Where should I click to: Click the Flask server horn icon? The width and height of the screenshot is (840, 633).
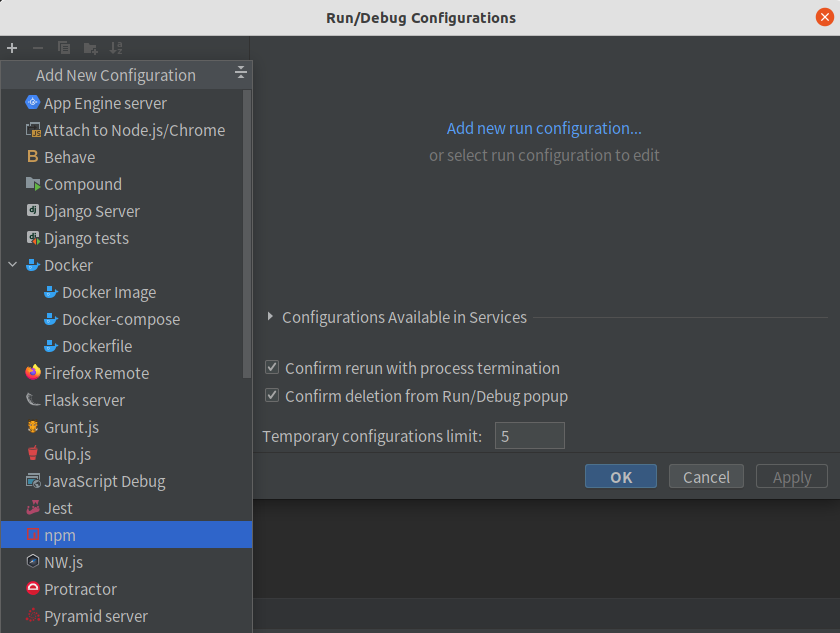tap(33, 400)
